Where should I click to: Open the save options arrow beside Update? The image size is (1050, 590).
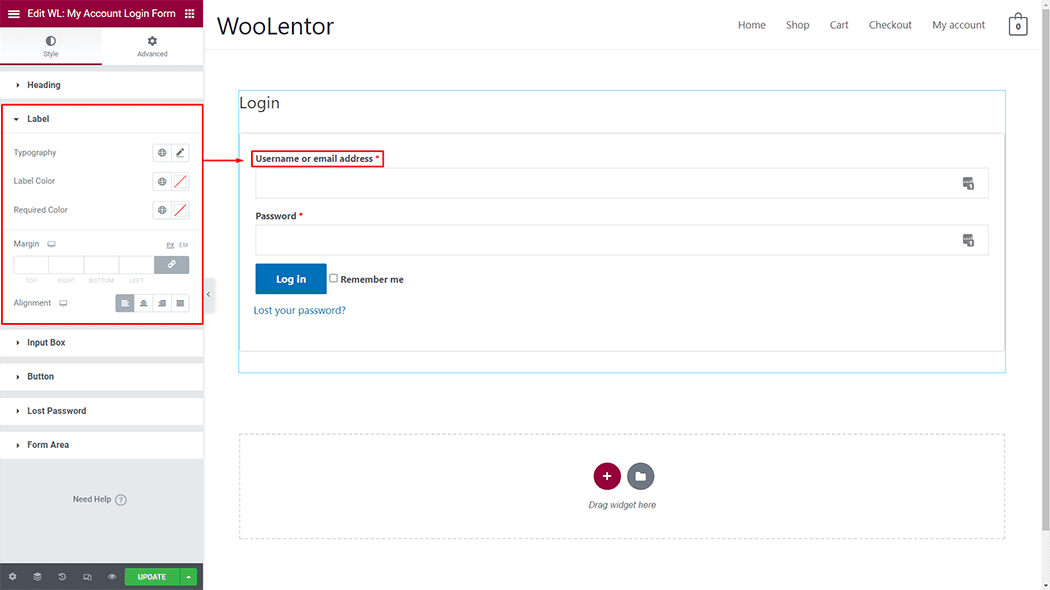pos(189,577)
